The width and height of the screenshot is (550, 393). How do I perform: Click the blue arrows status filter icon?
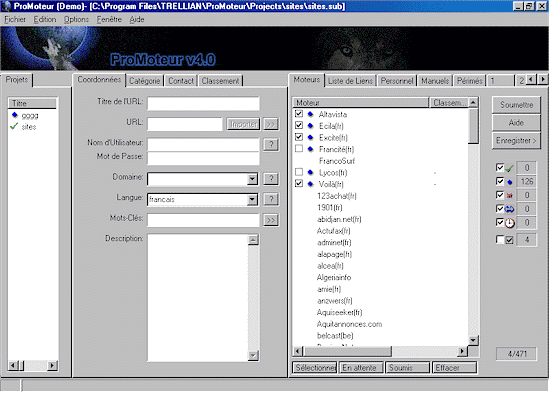pyautogui.click(x=509, y=209)
